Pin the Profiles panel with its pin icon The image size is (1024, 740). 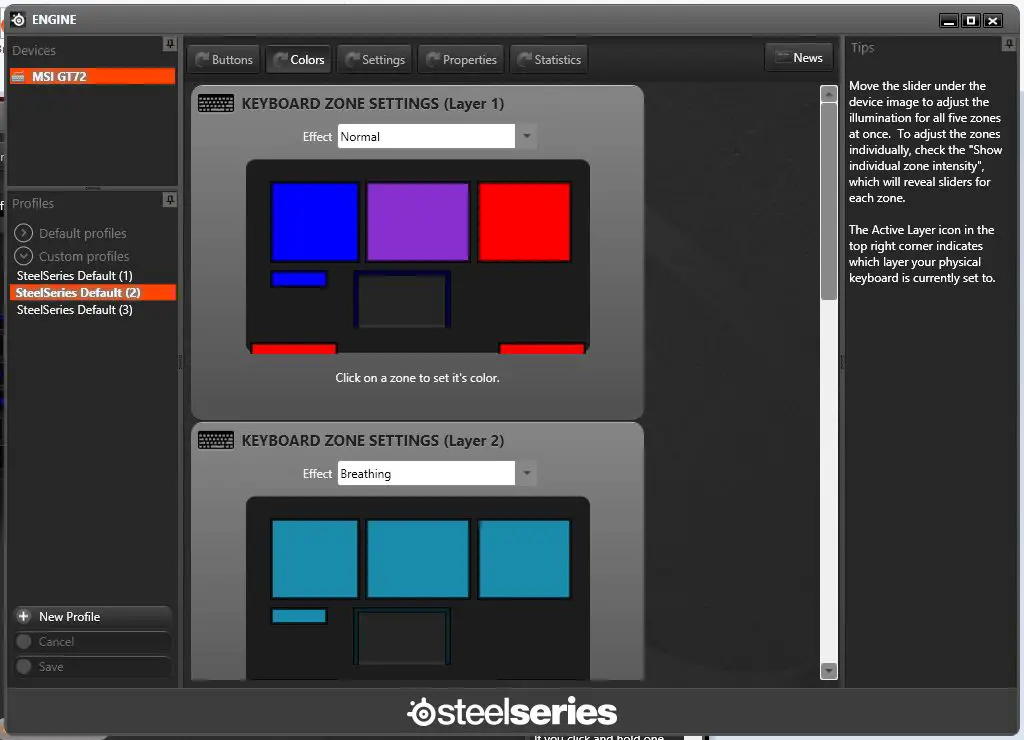coord(170,200)
